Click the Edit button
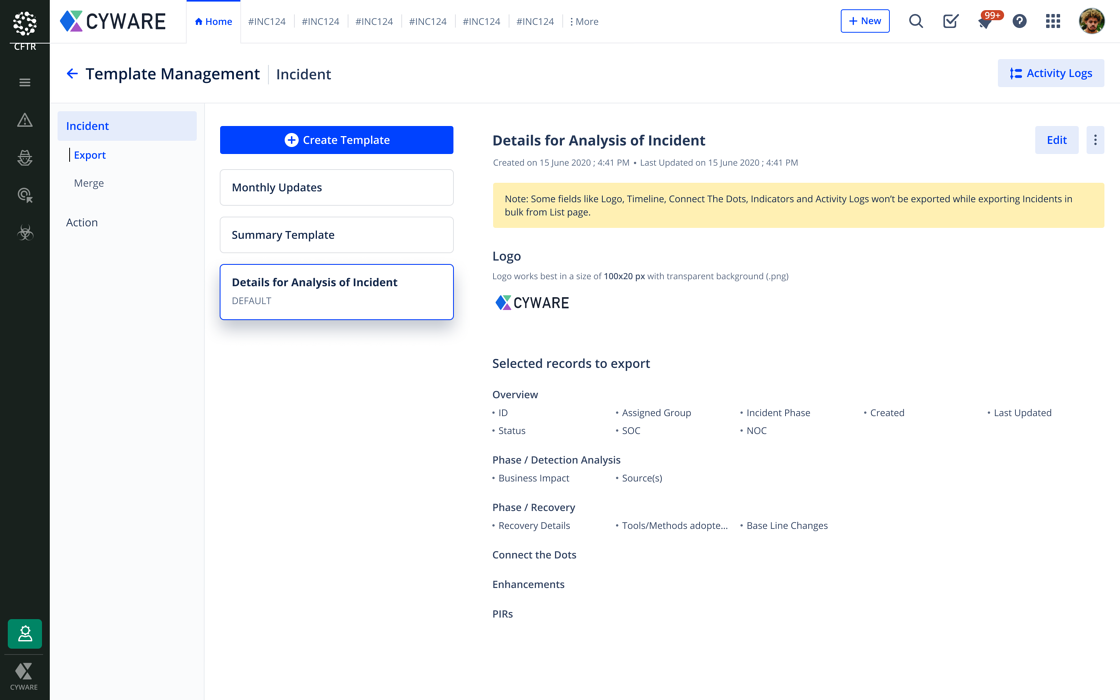The height and width of the screenshot is (700, 1120). pyautogui.click(x=1056, y=140)
